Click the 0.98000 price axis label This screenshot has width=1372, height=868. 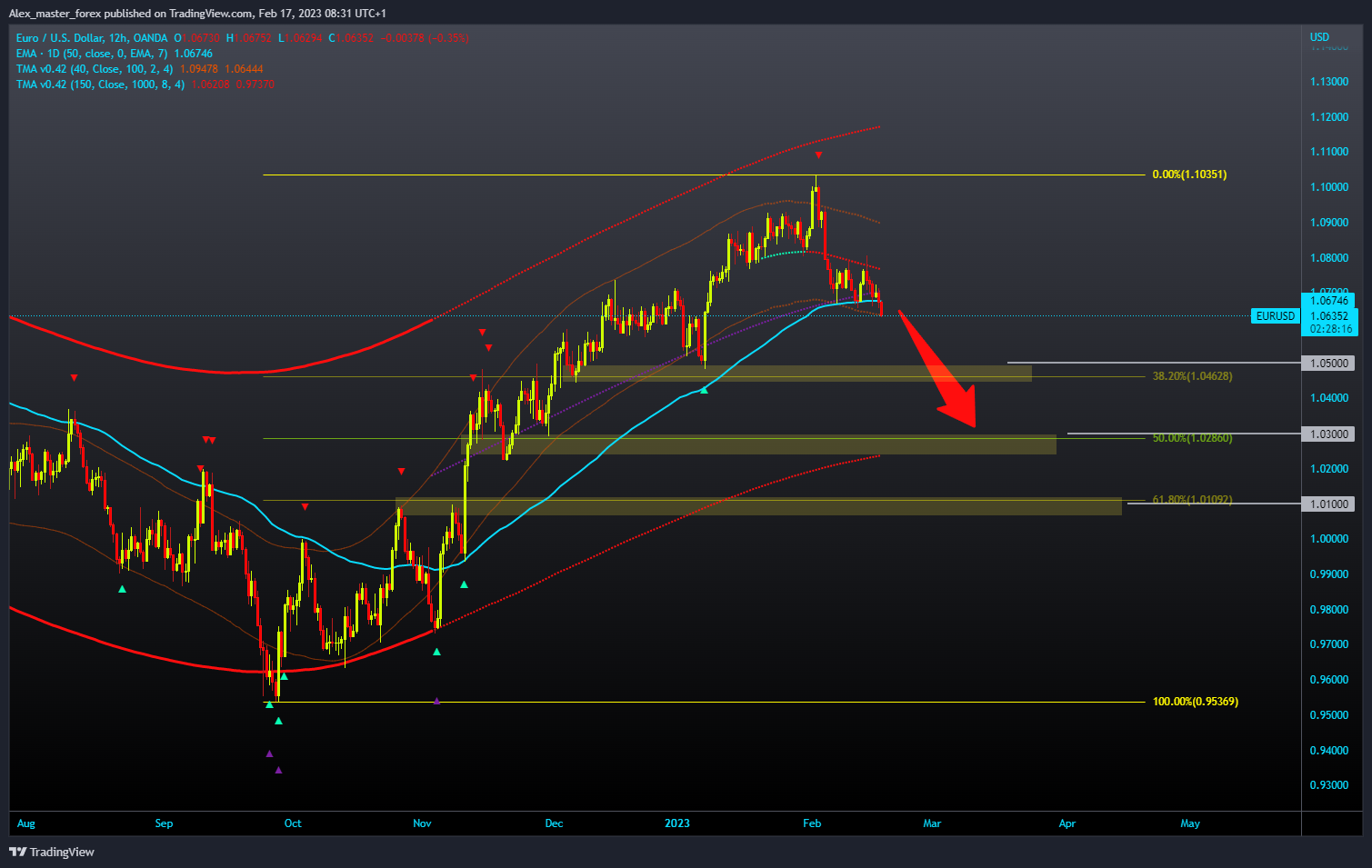(x=1328, y=610)
